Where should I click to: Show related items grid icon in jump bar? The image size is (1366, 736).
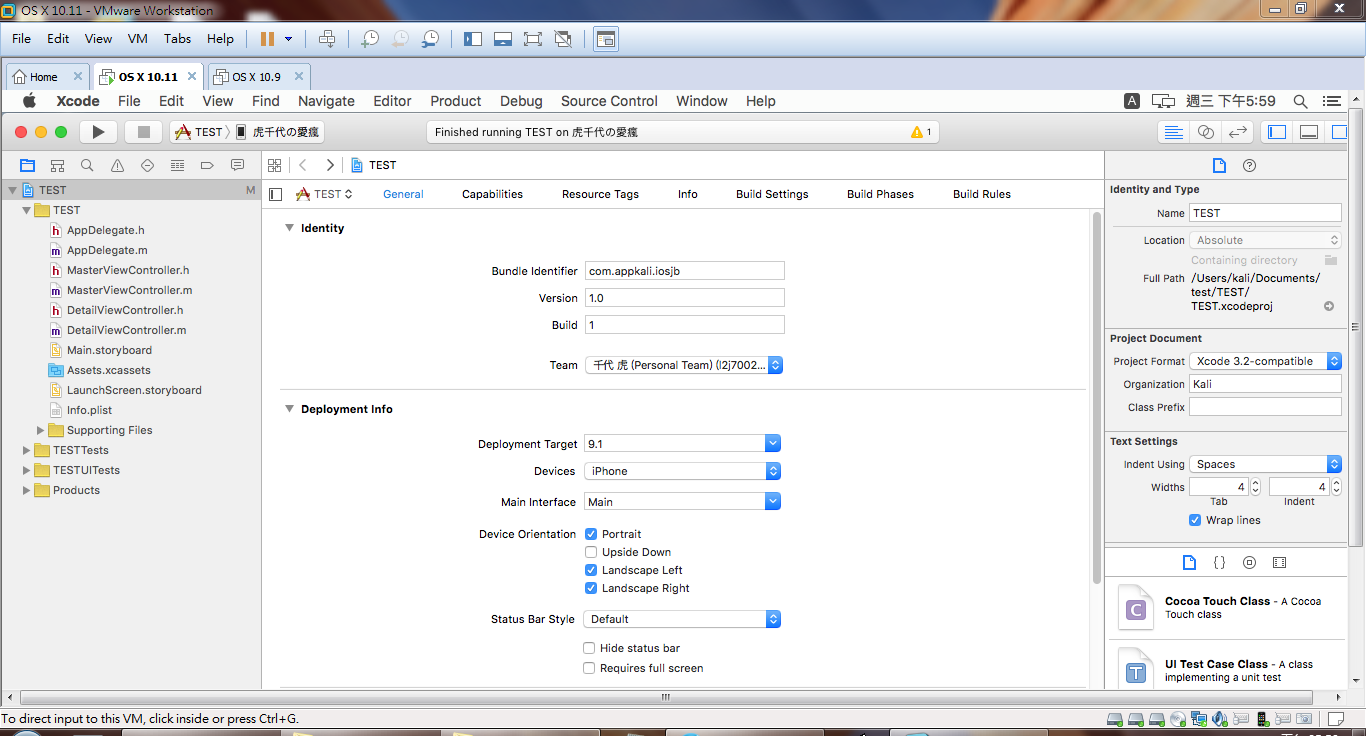(275, 165)
